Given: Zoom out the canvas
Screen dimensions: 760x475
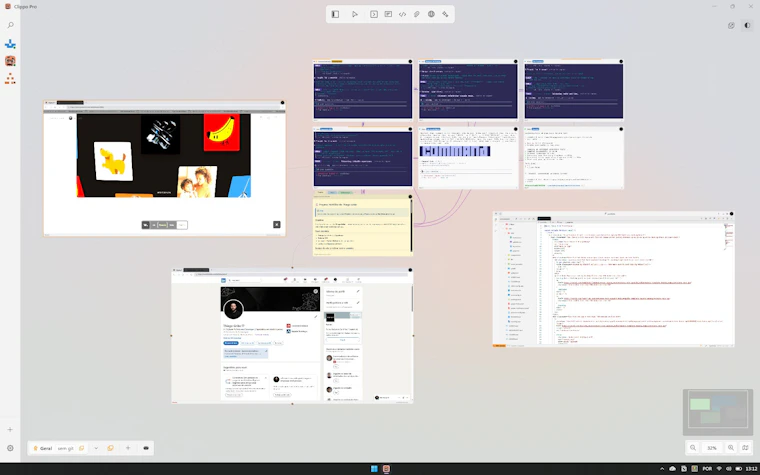Looking at the screenshot, I should point(693,448).
